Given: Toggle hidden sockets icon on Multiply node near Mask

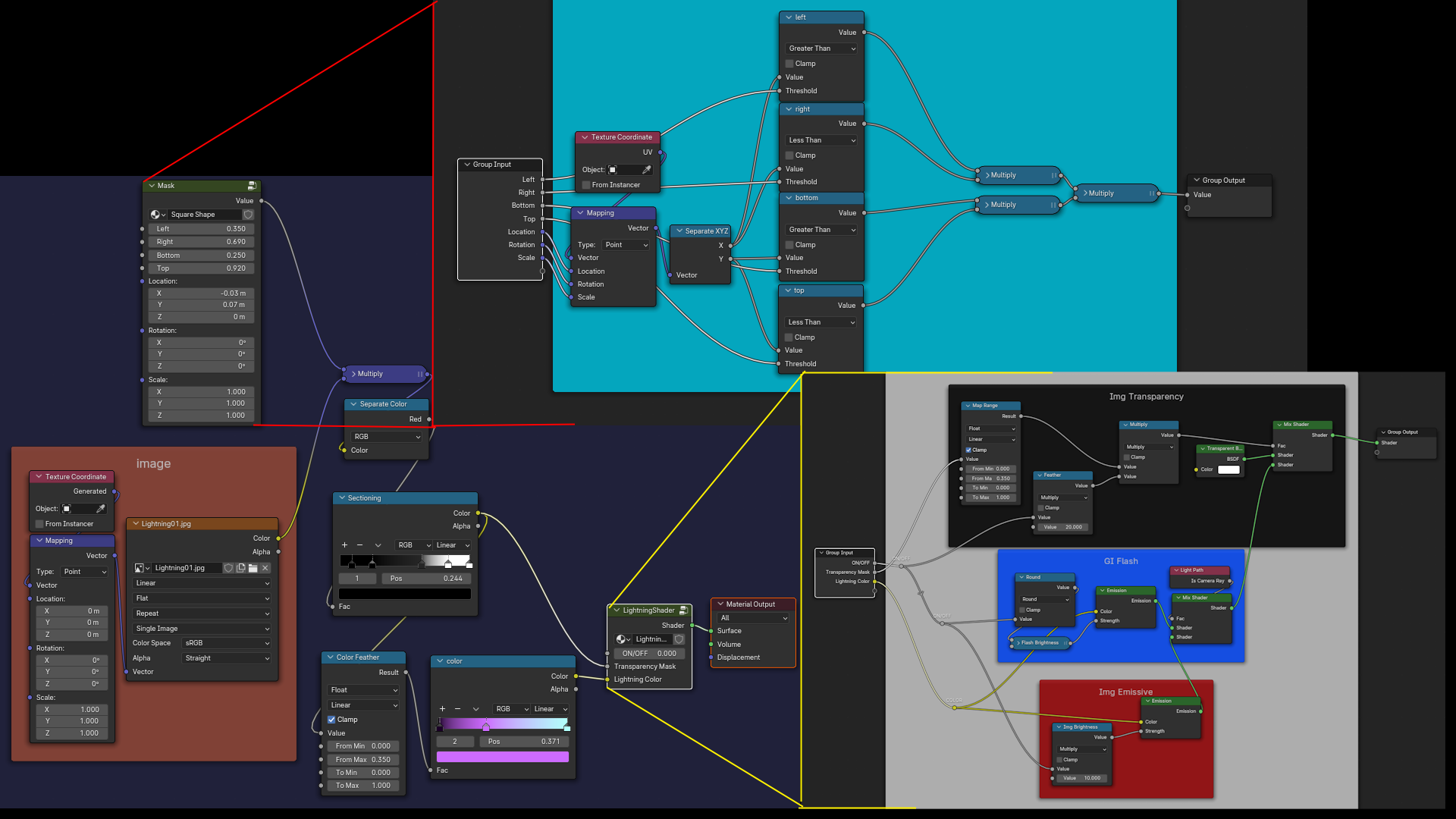Looking at the screenshot, I should [420, 374].
